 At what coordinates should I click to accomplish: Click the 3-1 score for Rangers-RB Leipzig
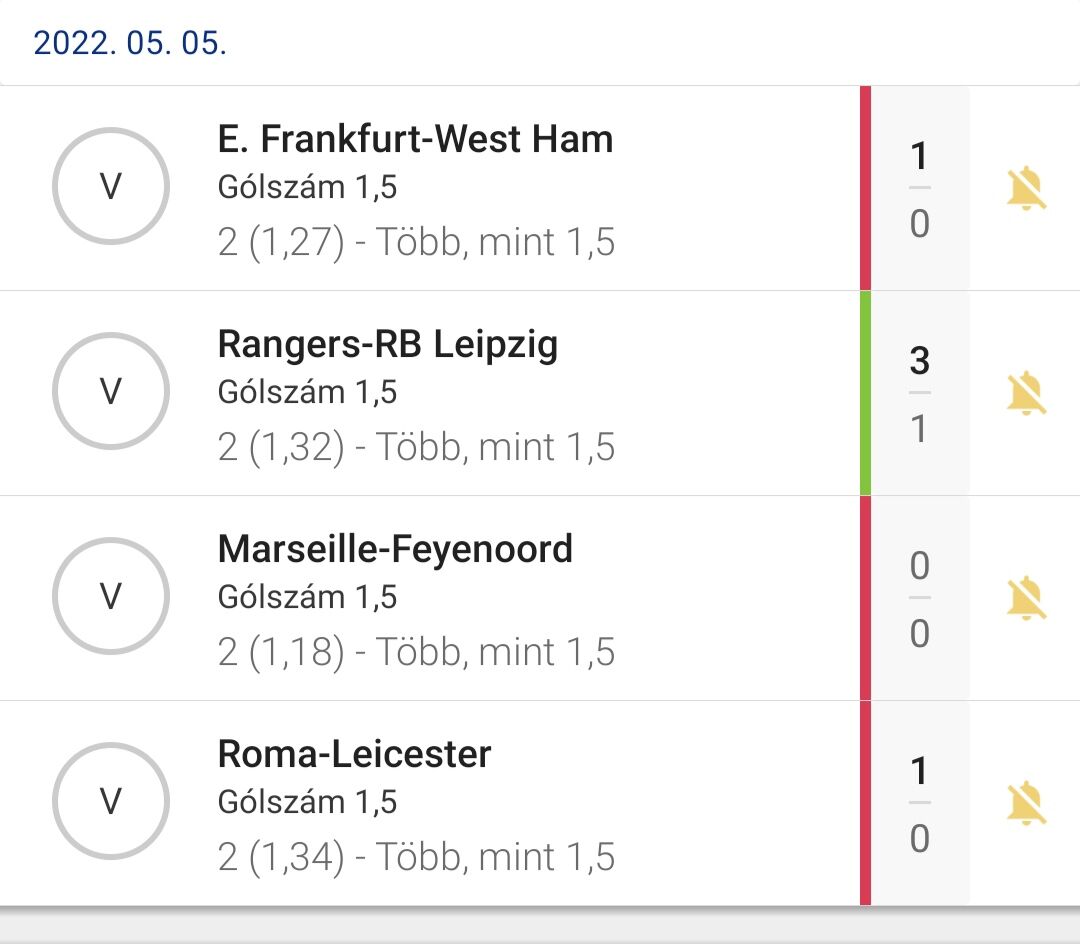(x=919, y=393)
